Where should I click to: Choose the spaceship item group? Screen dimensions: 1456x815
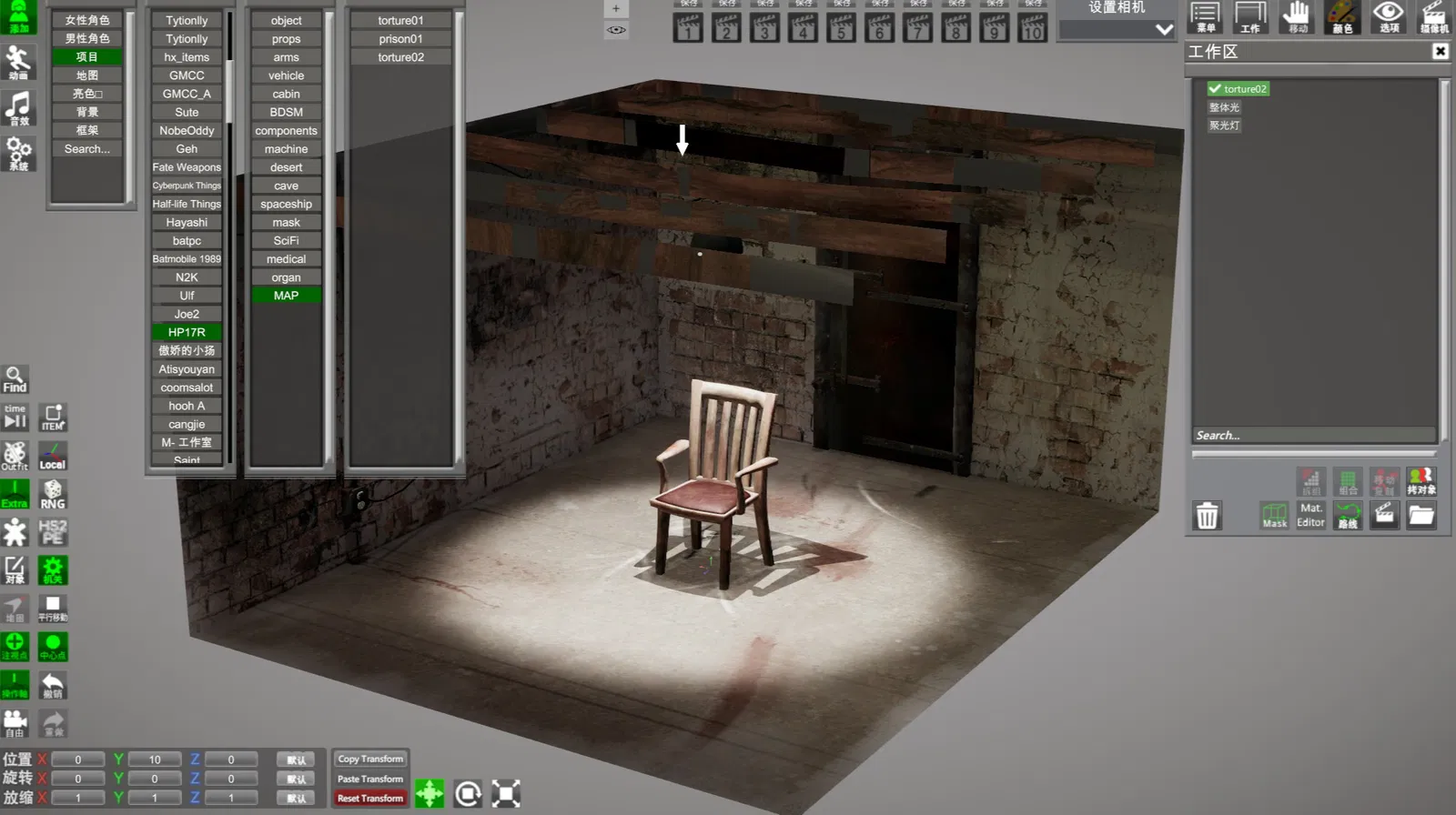point(286,204)
